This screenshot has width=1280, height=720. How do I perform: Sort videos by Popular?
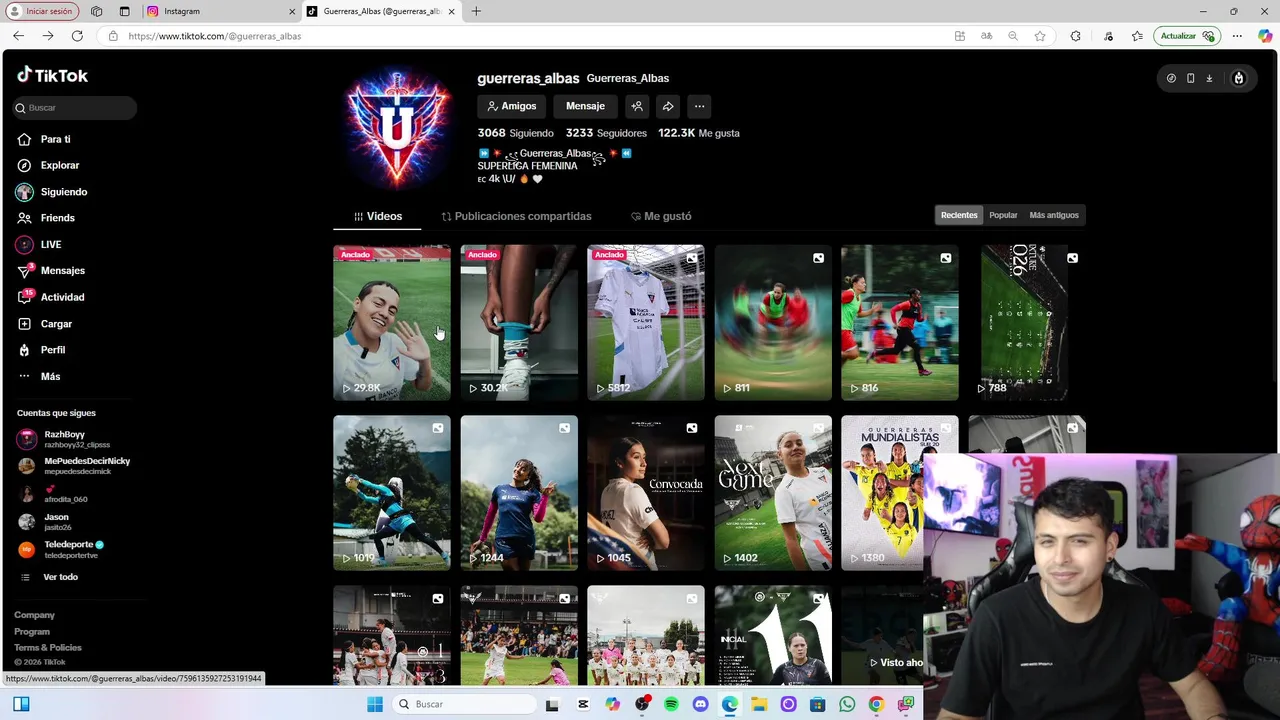coord(1003,215)
